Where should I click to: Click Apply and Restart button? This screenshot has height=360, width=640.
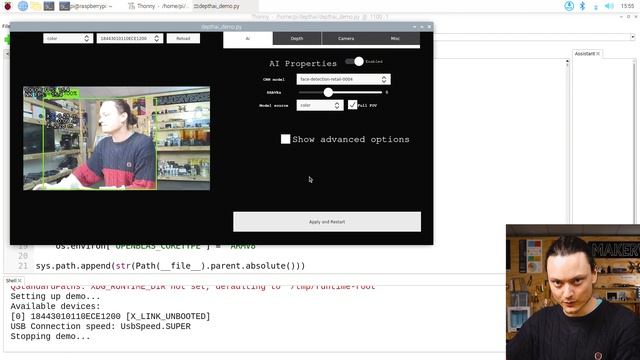327,222
